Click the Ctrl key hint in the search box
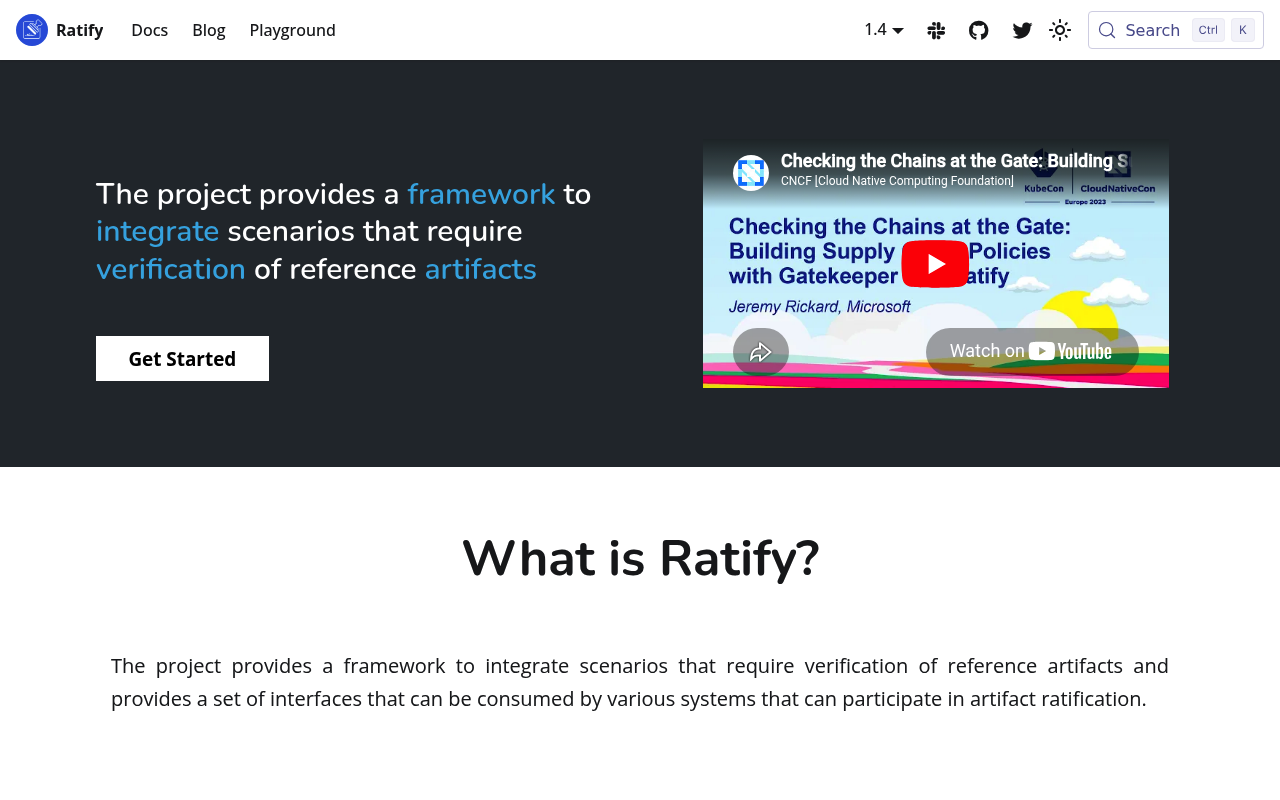Image resolution: width=1280 pixels, height=800 pixels. tap(1208, 30)
